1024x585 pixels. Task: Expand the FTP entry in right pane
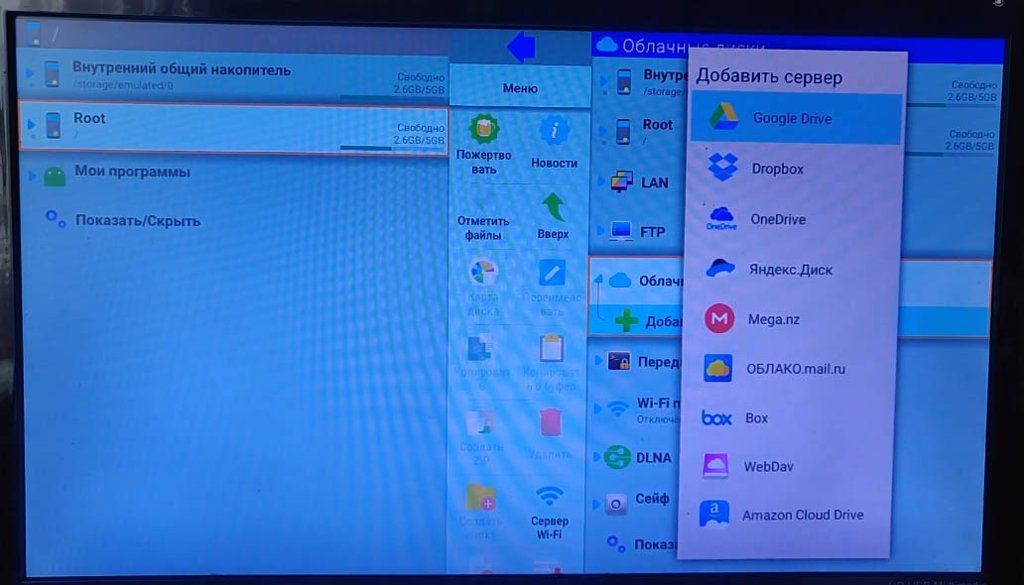(x=600, y=230)
